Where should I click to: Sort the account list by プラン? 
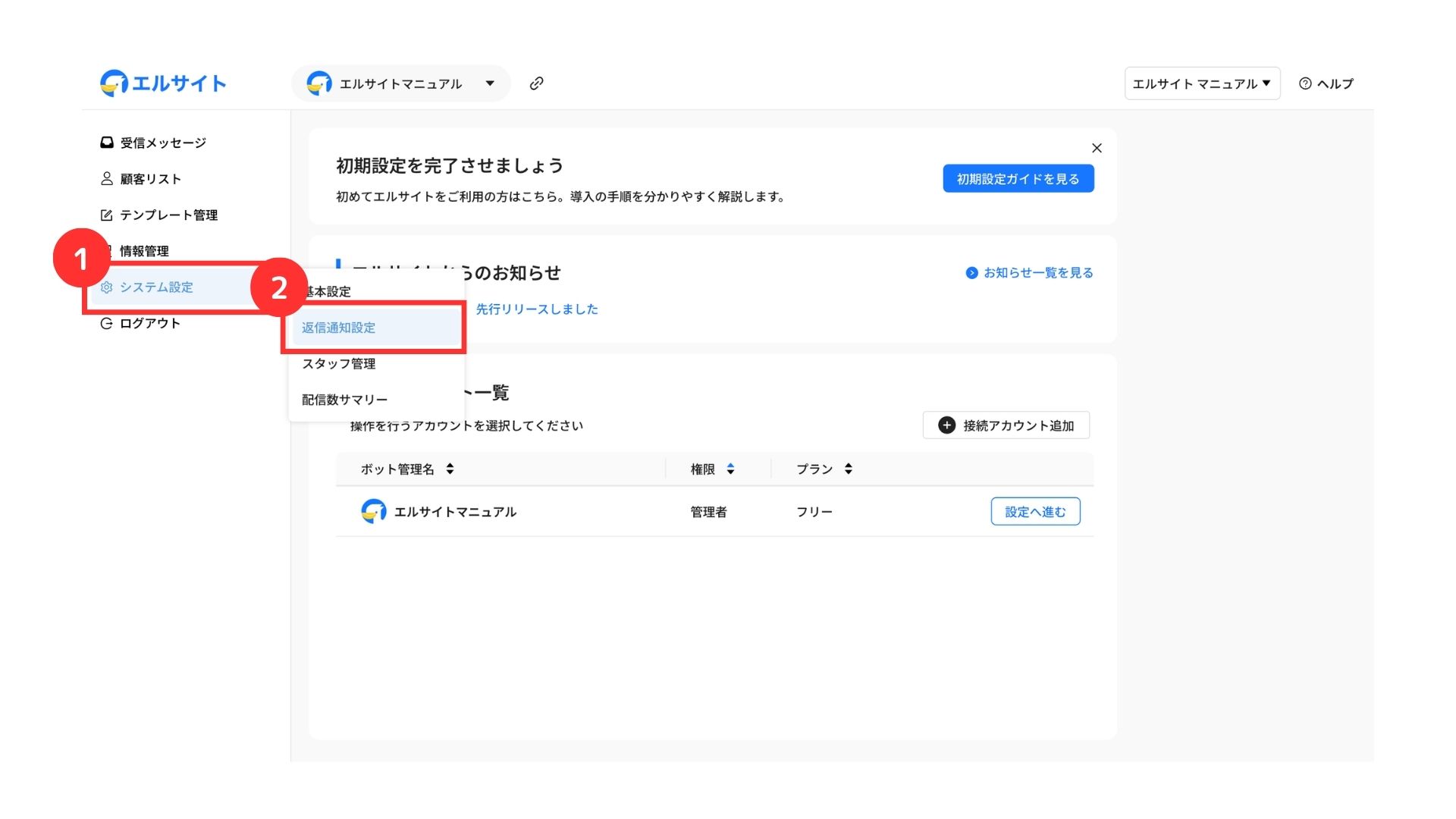pos(848,469)
